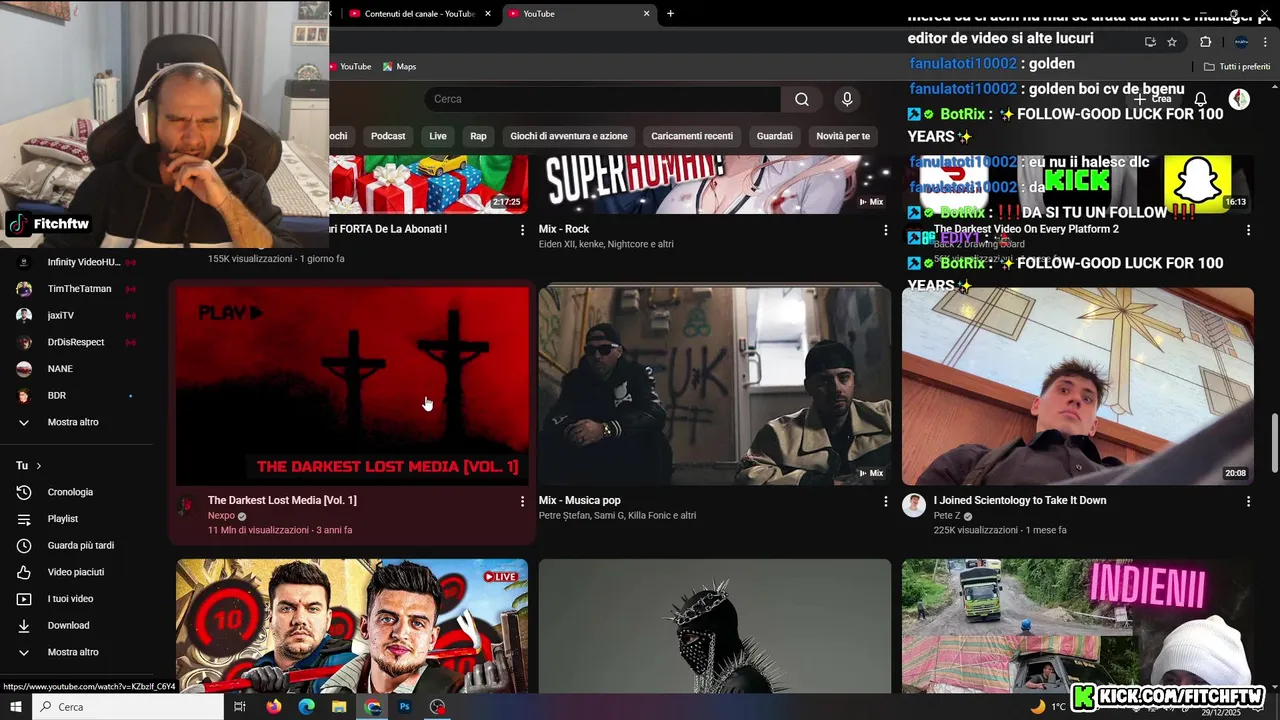The image size is (1280, 720).
Task: Open Firefox from the taskbar
Action: pos(274,706)
